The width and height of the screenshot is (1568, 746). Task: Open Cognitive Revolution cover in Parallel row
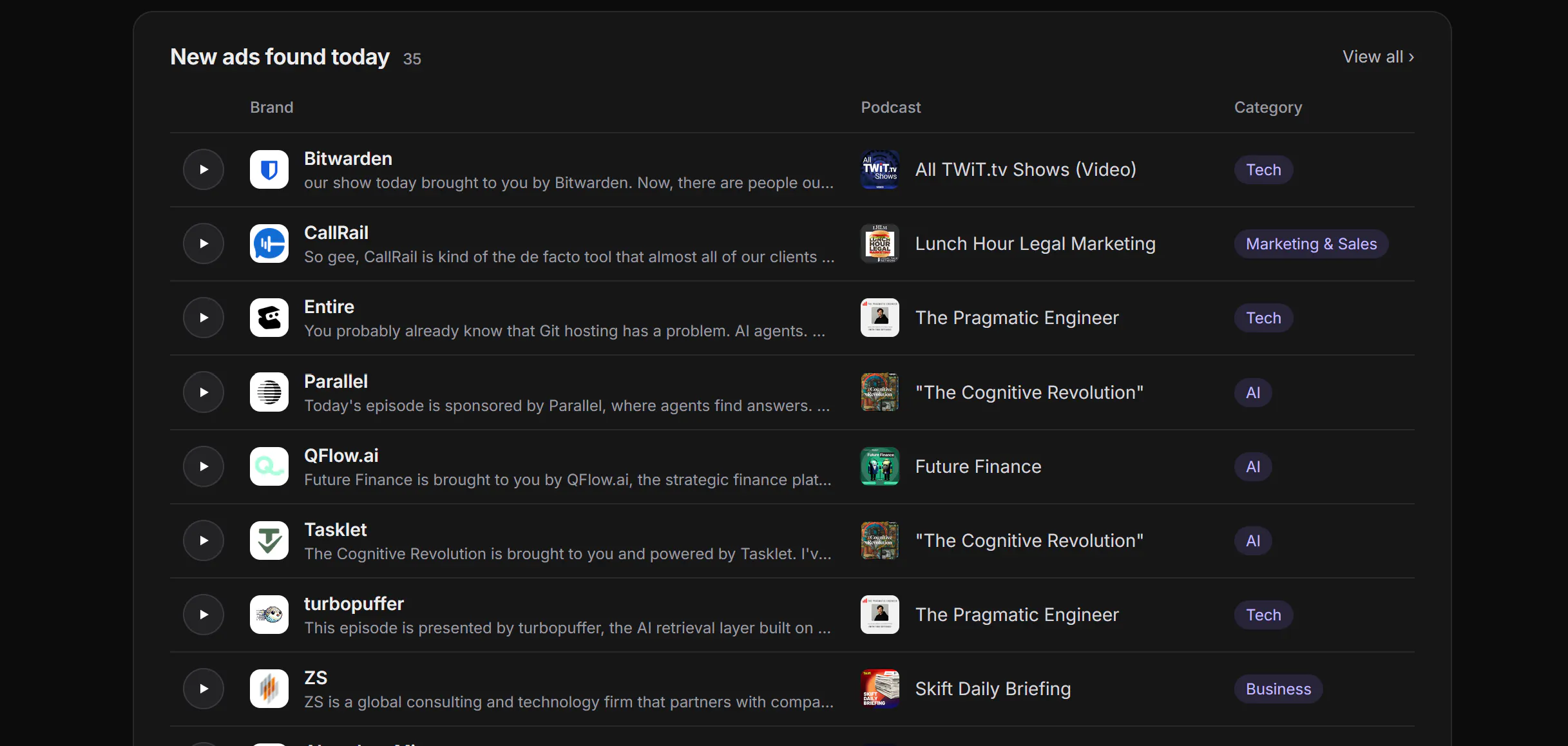click(x=880, y=392)
